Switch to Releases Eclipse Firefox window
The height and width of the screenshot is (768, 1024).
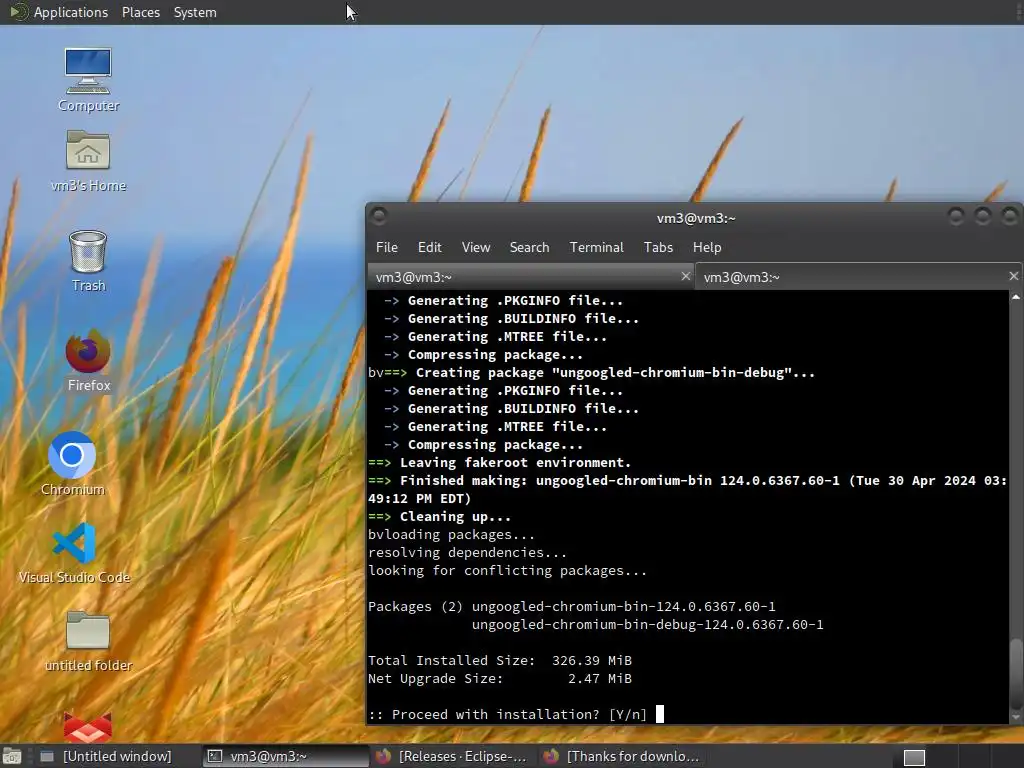coord(453,756)
